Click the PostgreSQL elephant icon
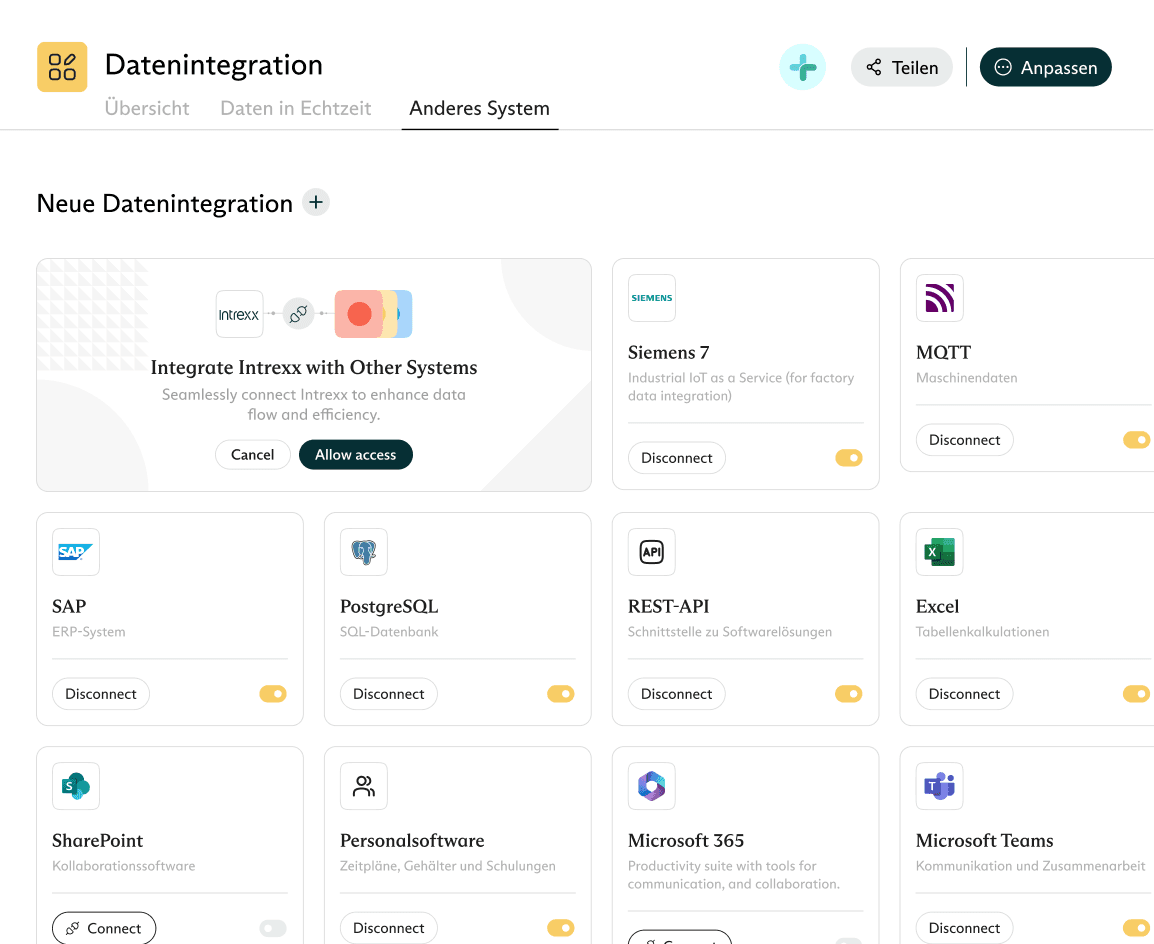The height and width of the screenshot is (944, 1154). point(364,552)
